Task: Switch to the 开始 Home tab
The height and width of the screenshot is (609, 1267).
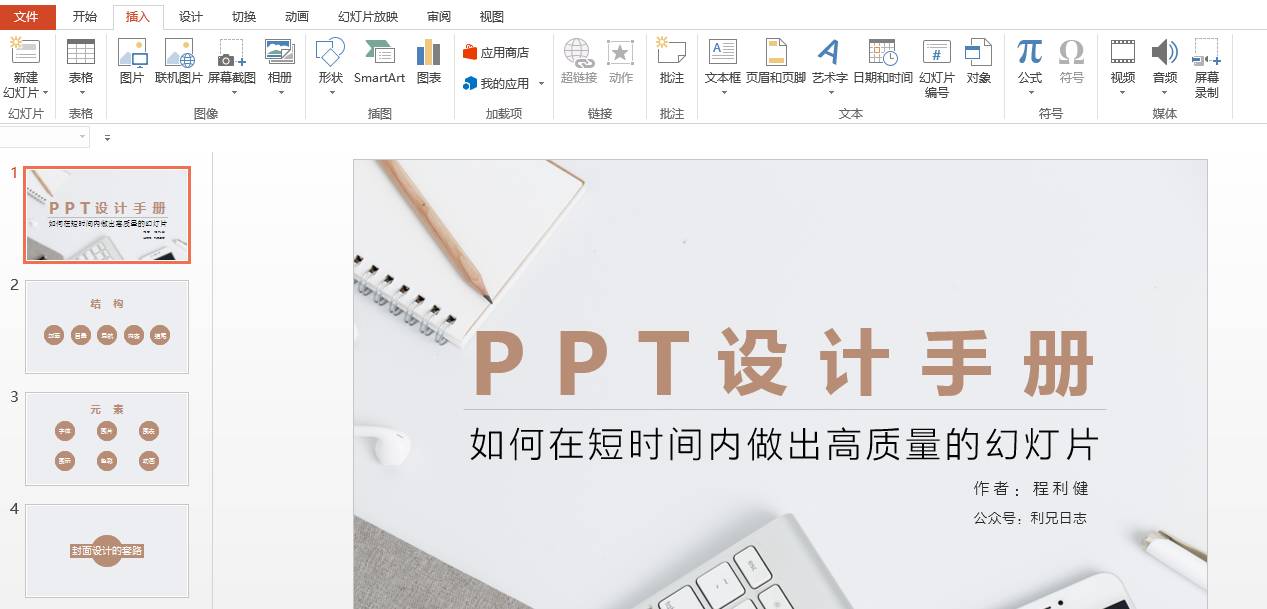Action: click(85, 17)
